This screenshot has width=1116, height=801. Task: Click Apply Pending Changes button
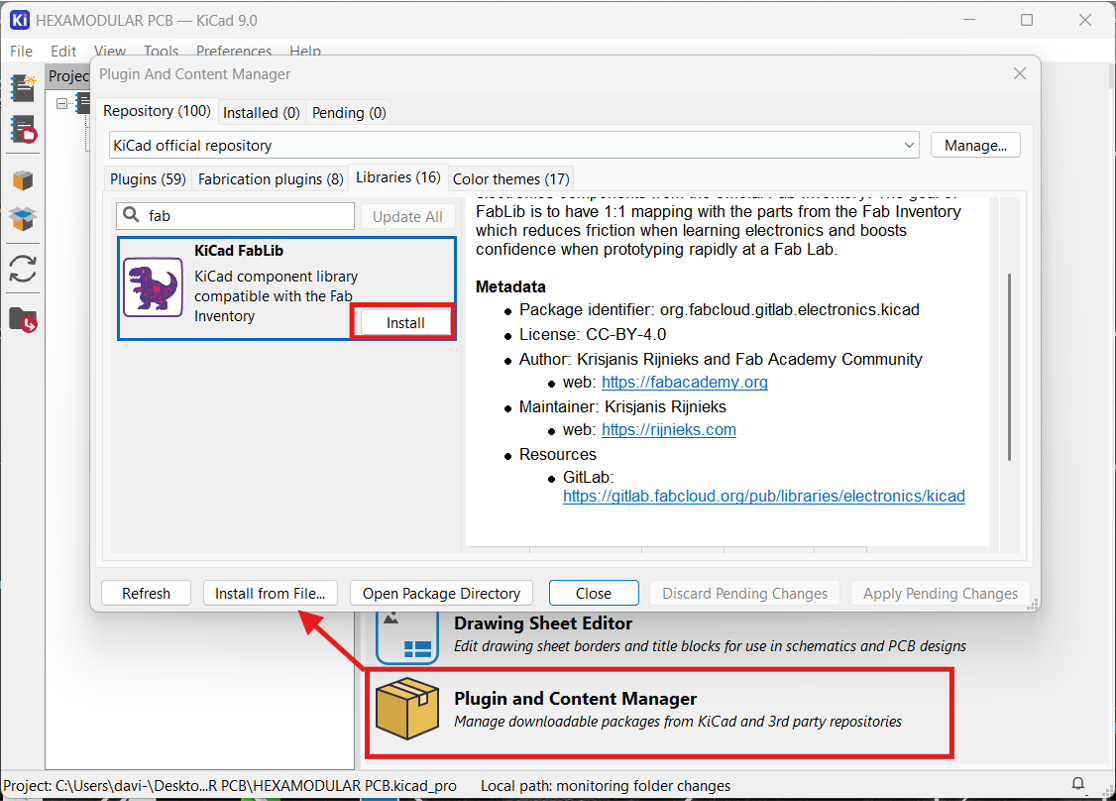[x=940, y=593]
